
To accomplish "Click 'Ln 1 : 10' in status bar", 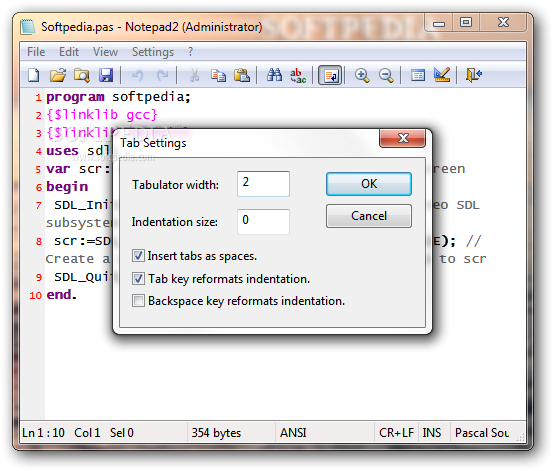I will [43, 432].
